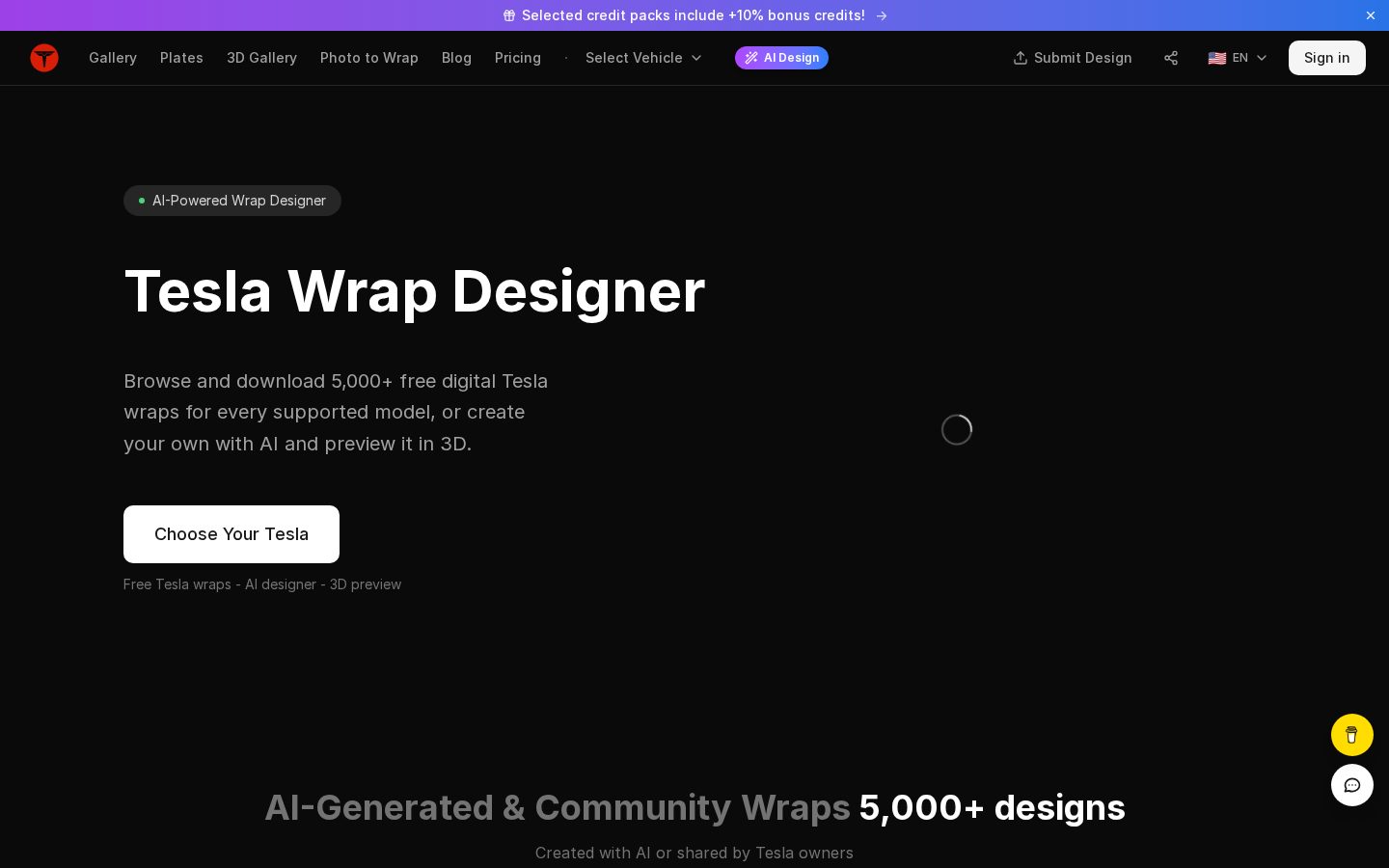Click the Tesla Wrap Designer heading

[x=415, y=291]
